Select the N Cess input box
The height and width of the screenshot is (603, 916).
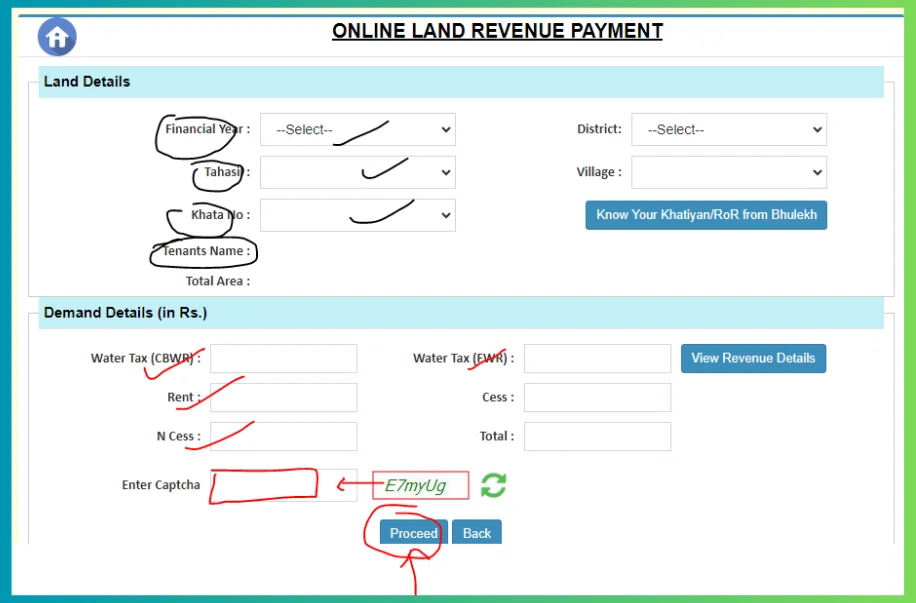[284, 436]
